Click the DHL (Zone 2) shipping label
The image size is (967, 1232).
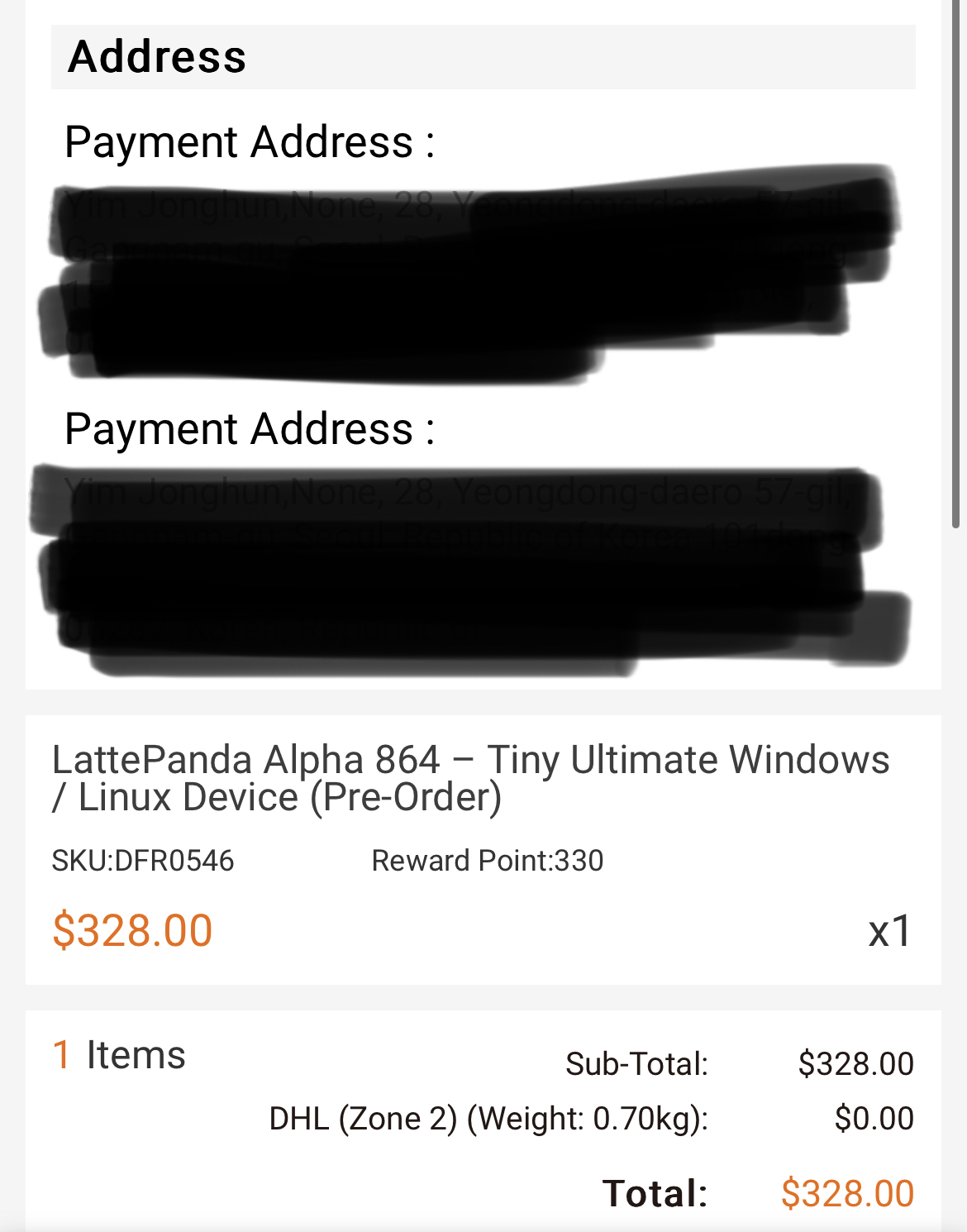(x=488, y=1119)
